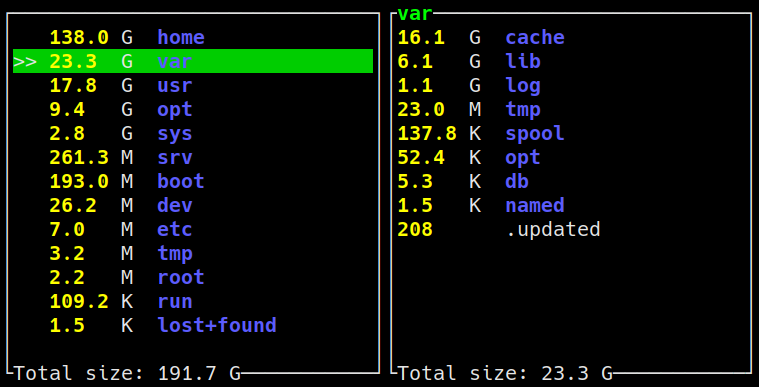759x387 pixels.
Task: Select the home directory row
Action: 193,37
